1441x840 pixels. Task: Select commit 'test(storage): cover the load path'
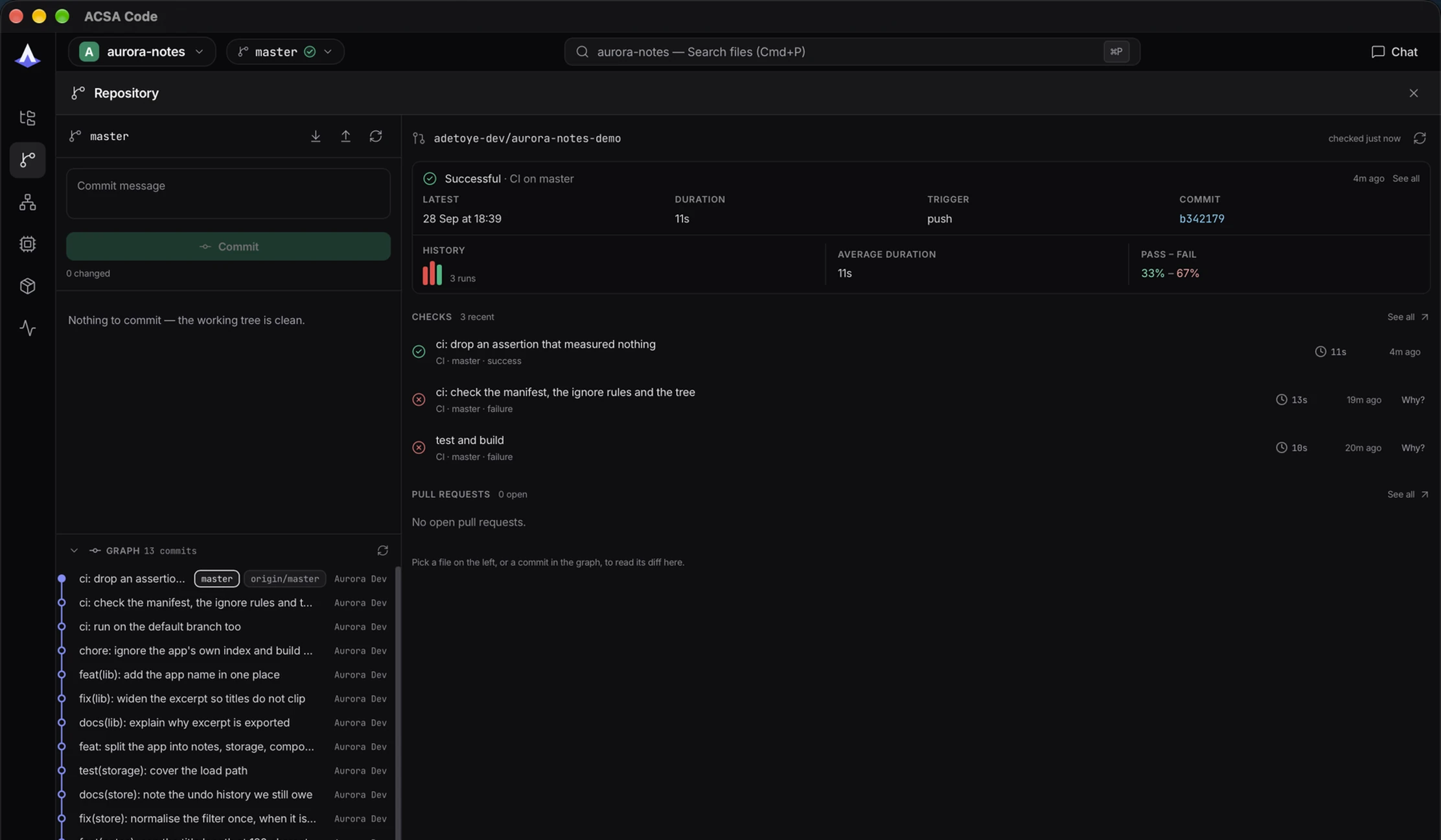click(226, 771)
